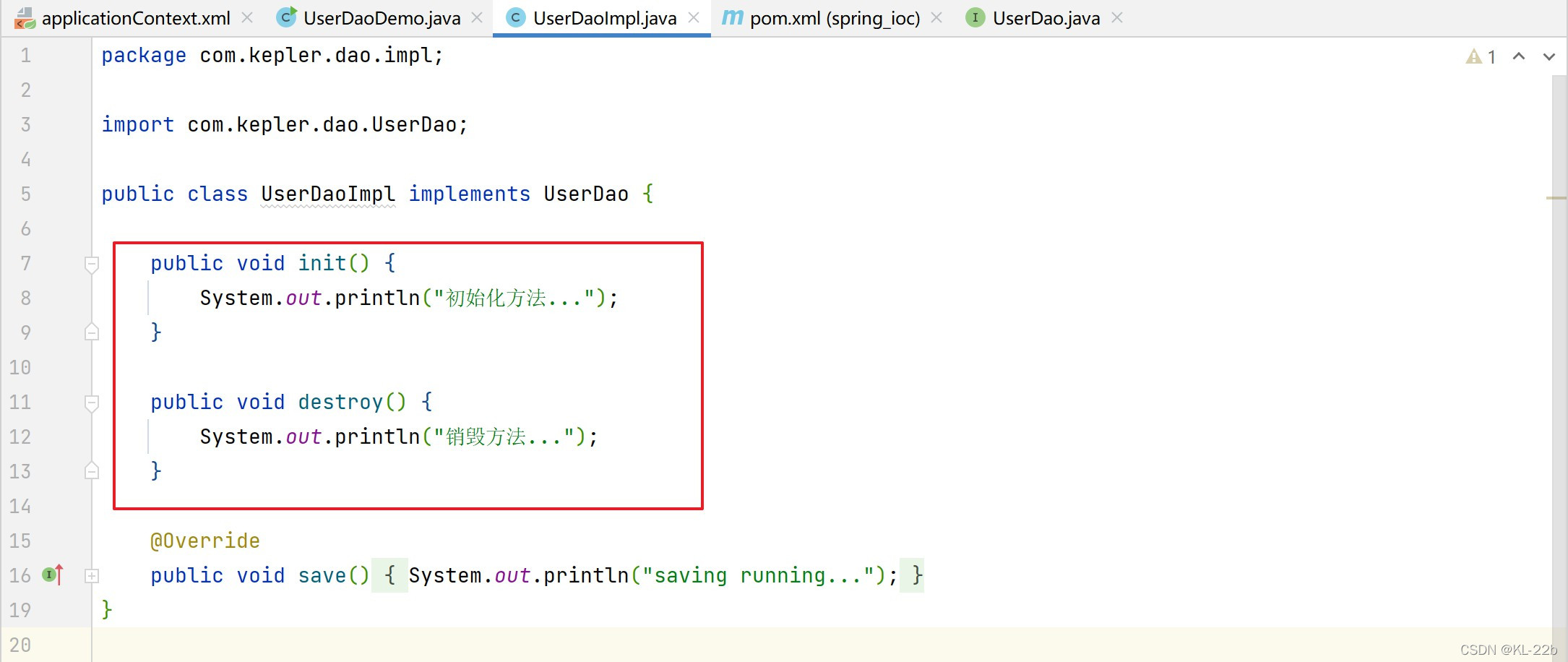Collapse the destroy() method fold marker on line 11
1568x662 pixels.
tap(92, 403)
